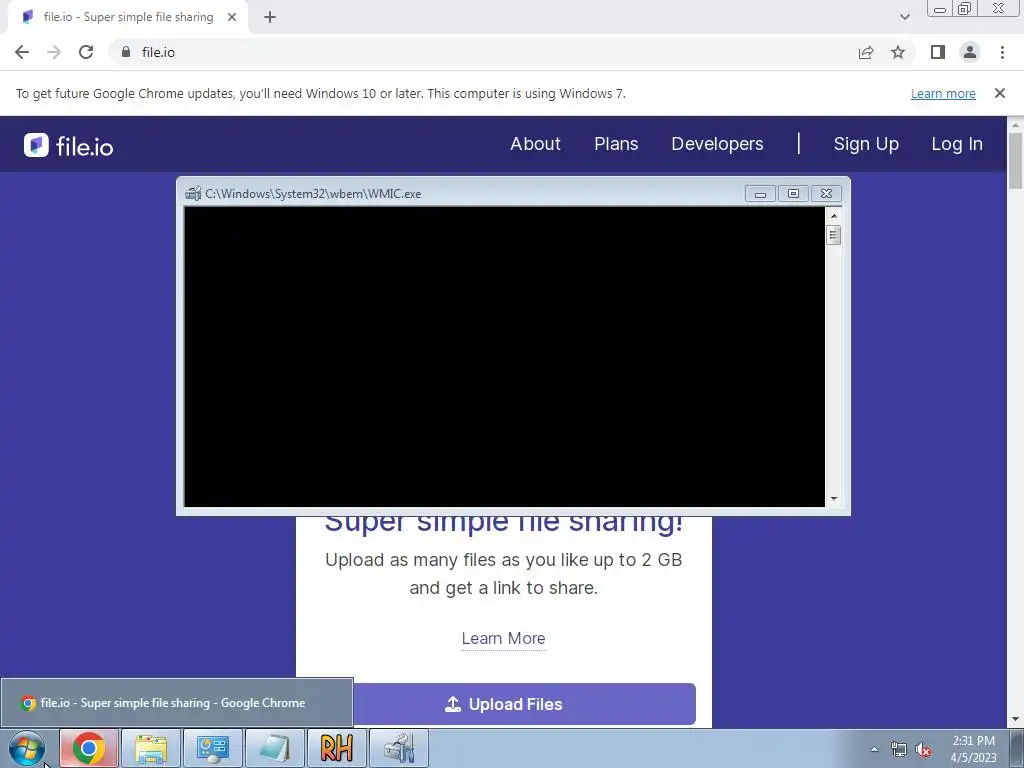Open a new tab with plus button
1024x768 pixels.
(270, 17)
